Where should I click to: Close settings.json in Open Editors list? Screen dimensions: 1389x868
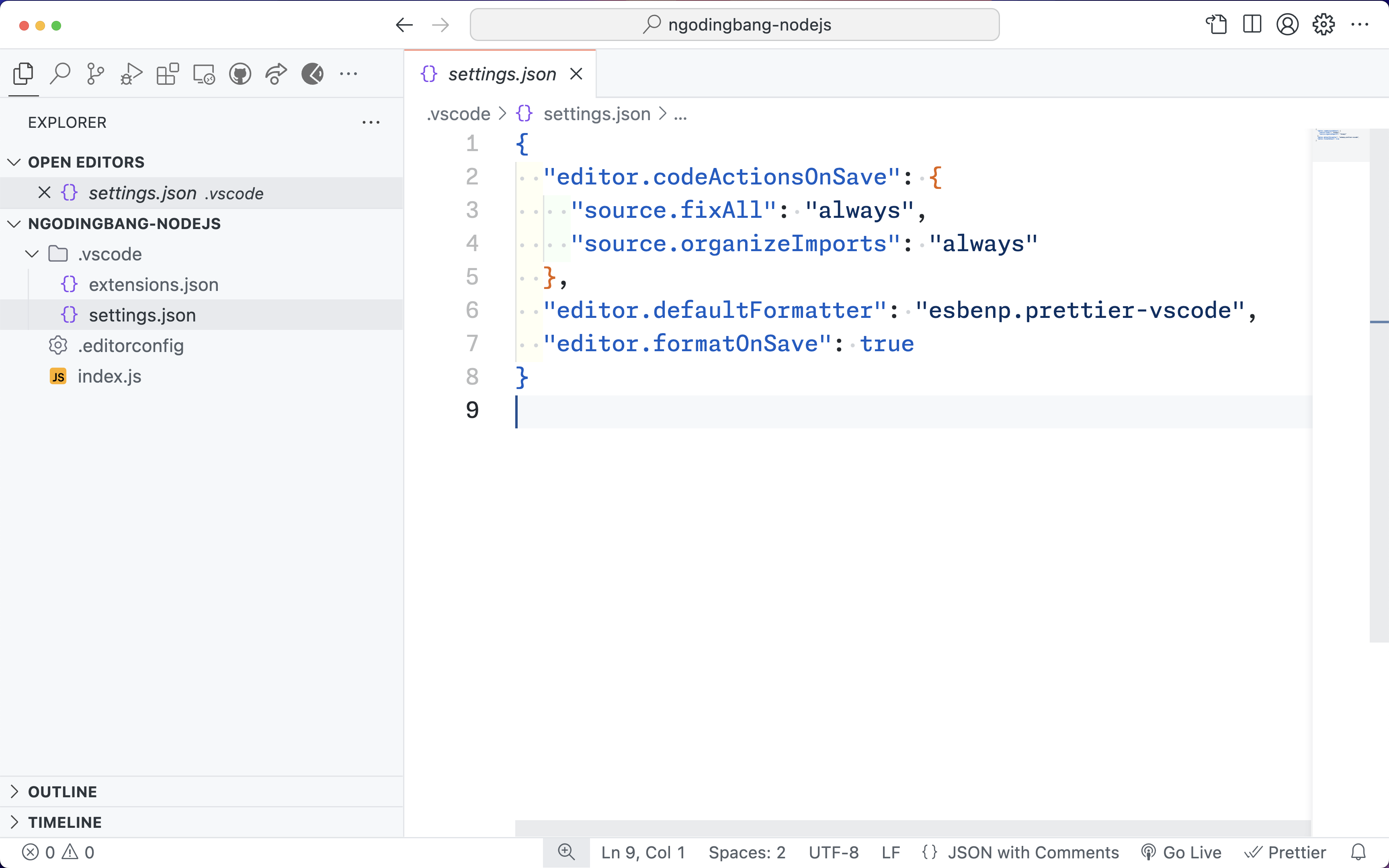[44, 192]
